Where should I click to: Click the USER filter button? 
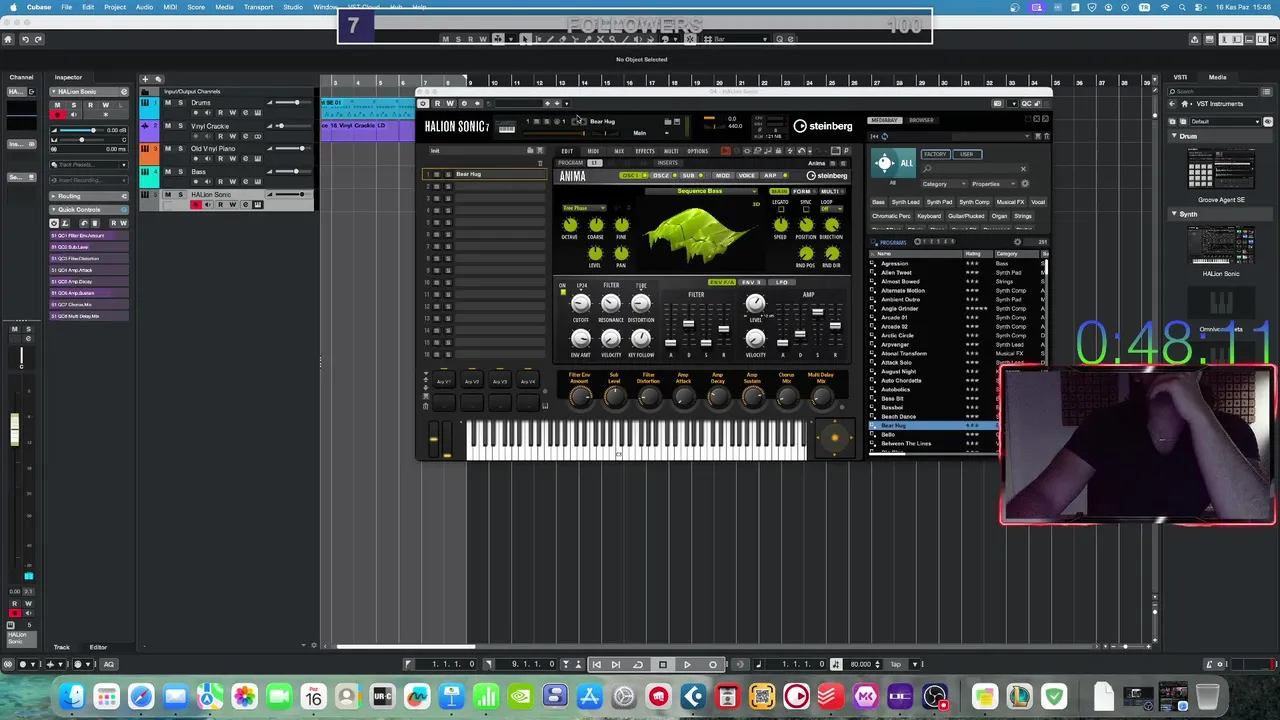(x=967, y=154)
